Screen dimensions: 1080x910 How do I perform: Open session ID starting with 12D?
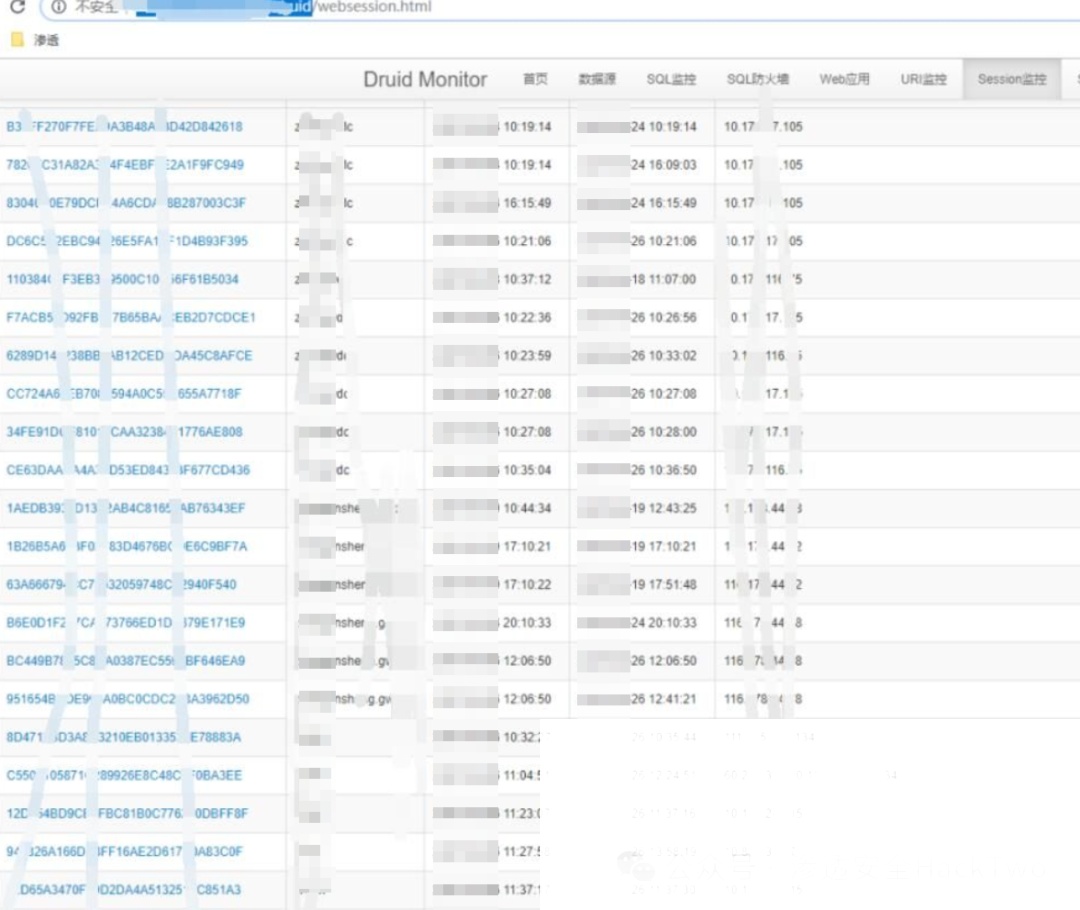click(x=127, y=814)
